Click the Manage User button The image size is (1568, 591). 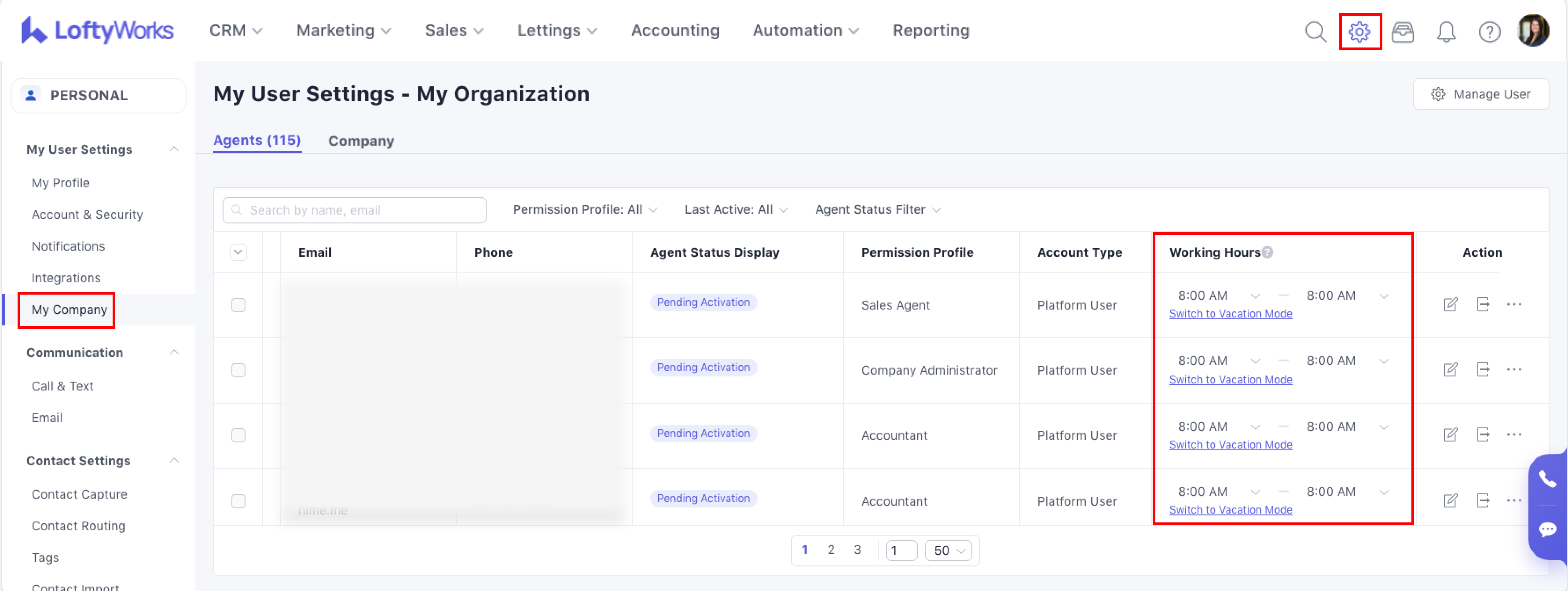pyautogui.click(x=1480, y=95)
